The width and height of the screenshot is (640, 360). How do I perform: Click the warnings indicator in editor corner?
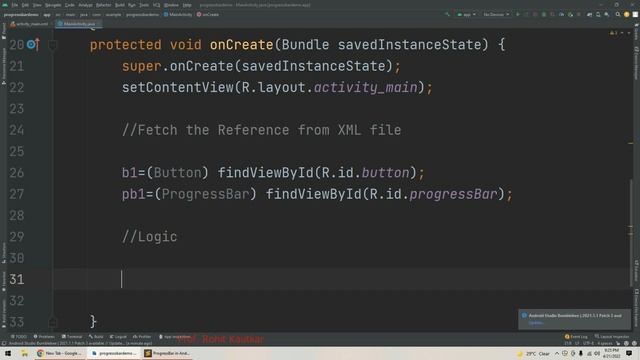point(614,33)
